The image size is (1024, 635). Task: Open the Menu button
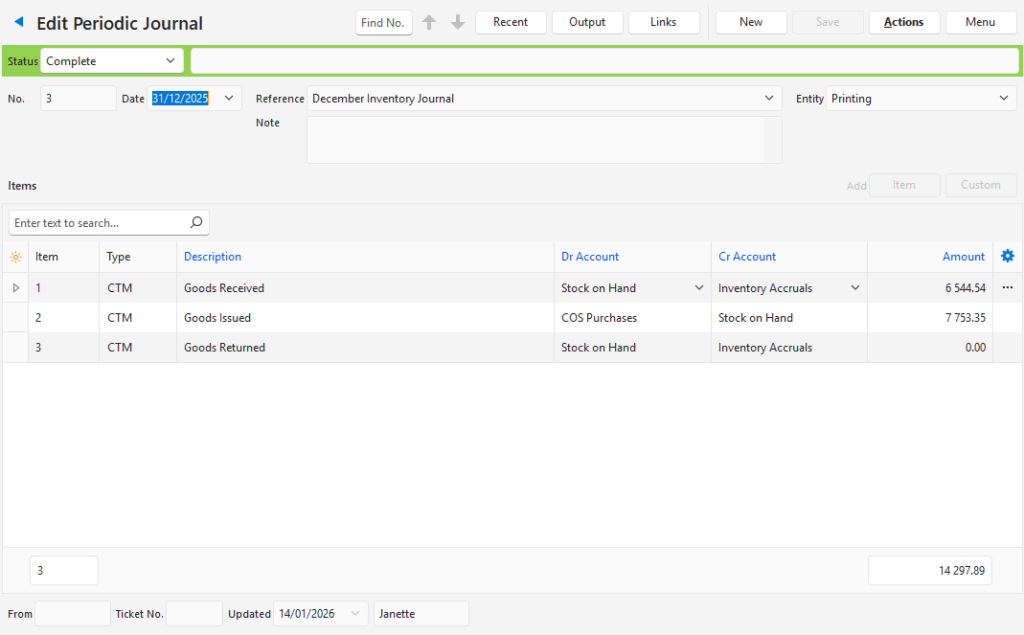click(980, 22)
